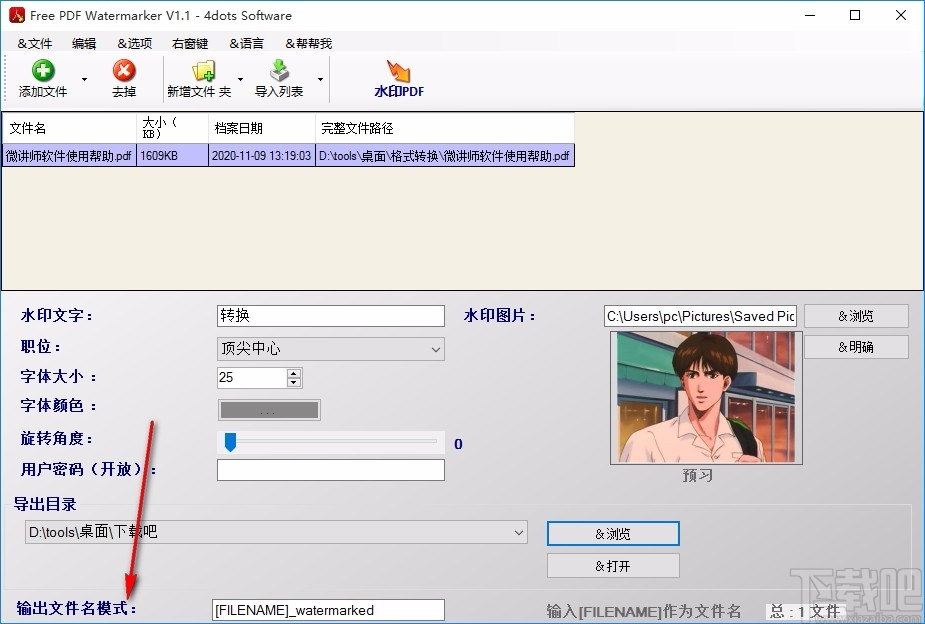This screenshot has height=624, width=925.
Task: Click the 1609KB size cell
Action: (172, 156)
